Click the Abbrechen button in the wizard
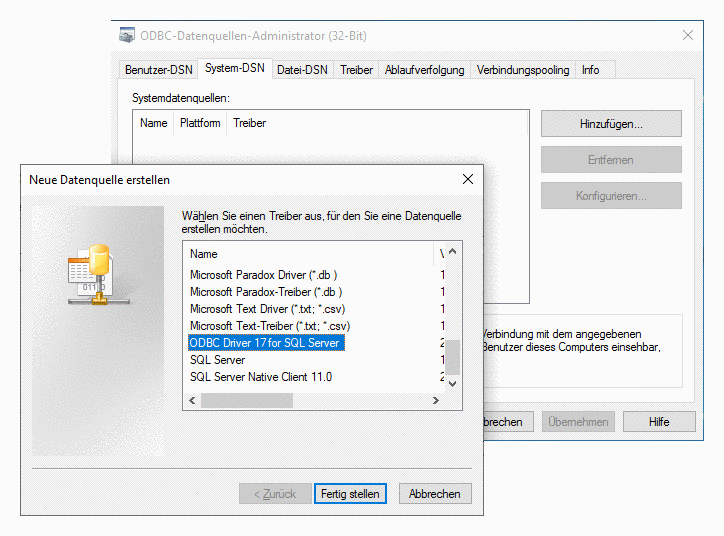Image resolution: width=724 pixels, height=536 pixels. [x=435, y=494]
